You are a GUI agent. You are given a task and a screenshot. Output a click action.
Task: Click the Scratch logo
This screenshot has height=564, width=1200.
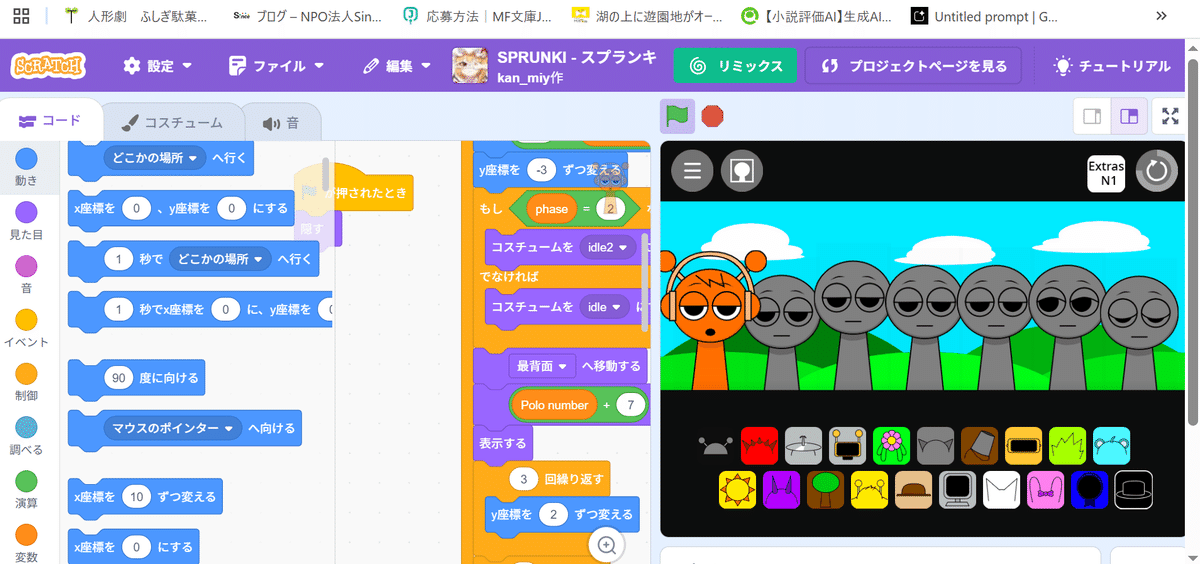(x=48, y=66)
